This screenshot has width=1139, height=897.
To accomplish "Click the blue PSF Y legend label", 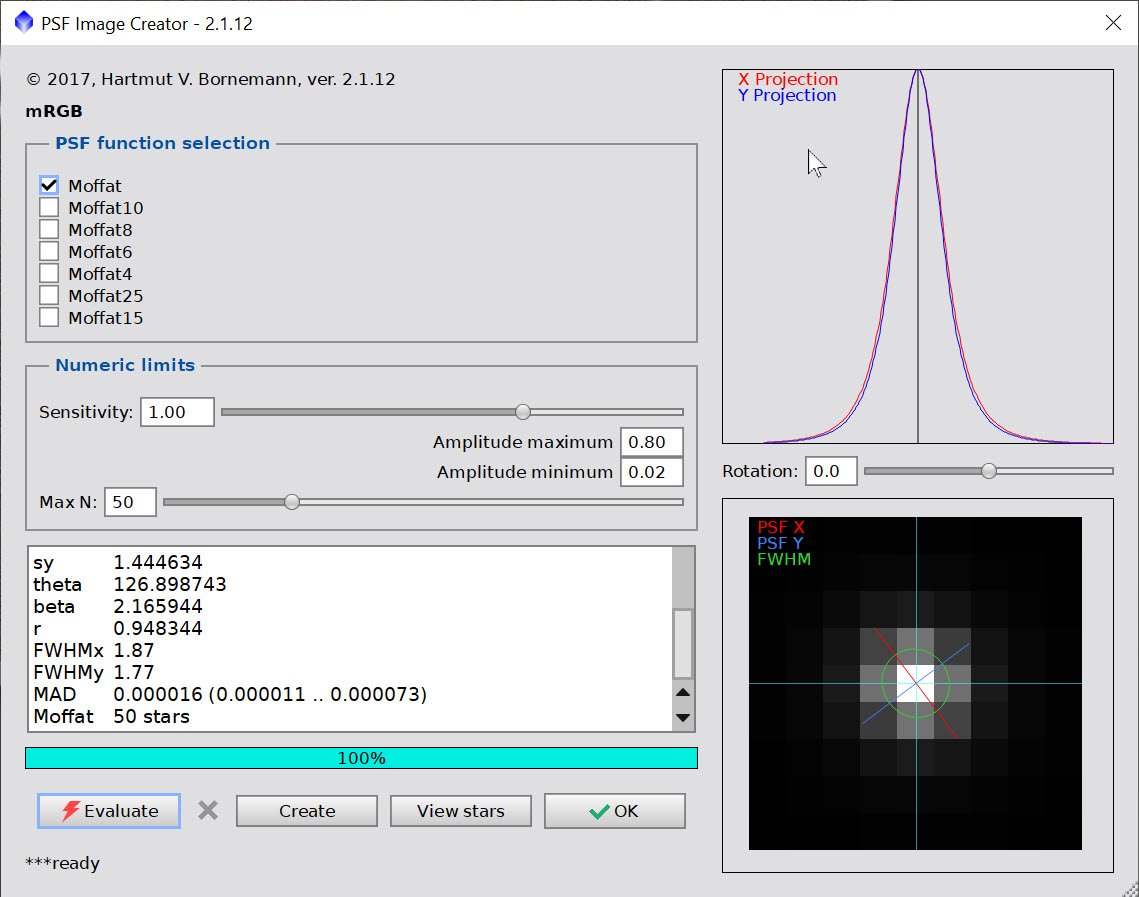I will tap(780, 543).
